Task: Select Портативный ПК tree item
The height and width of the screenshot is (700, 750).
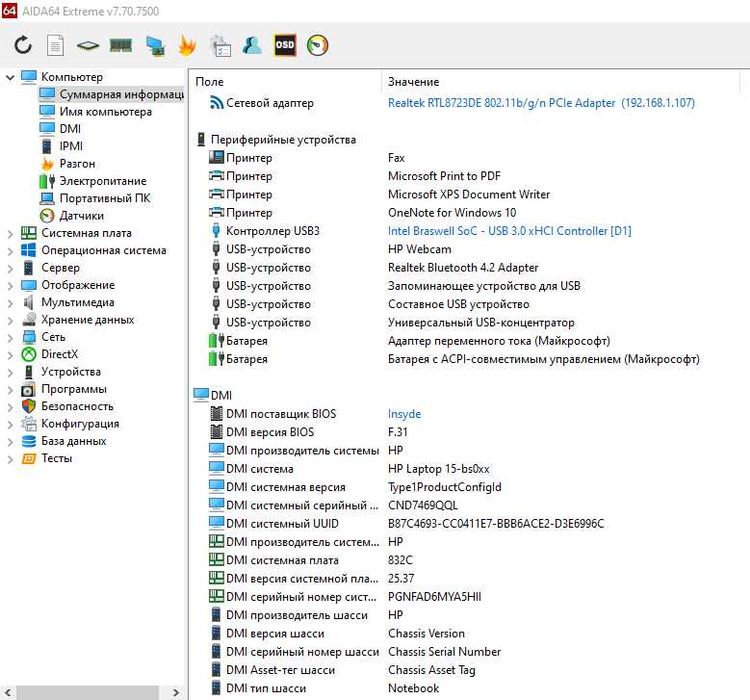Action: point(105,198)
